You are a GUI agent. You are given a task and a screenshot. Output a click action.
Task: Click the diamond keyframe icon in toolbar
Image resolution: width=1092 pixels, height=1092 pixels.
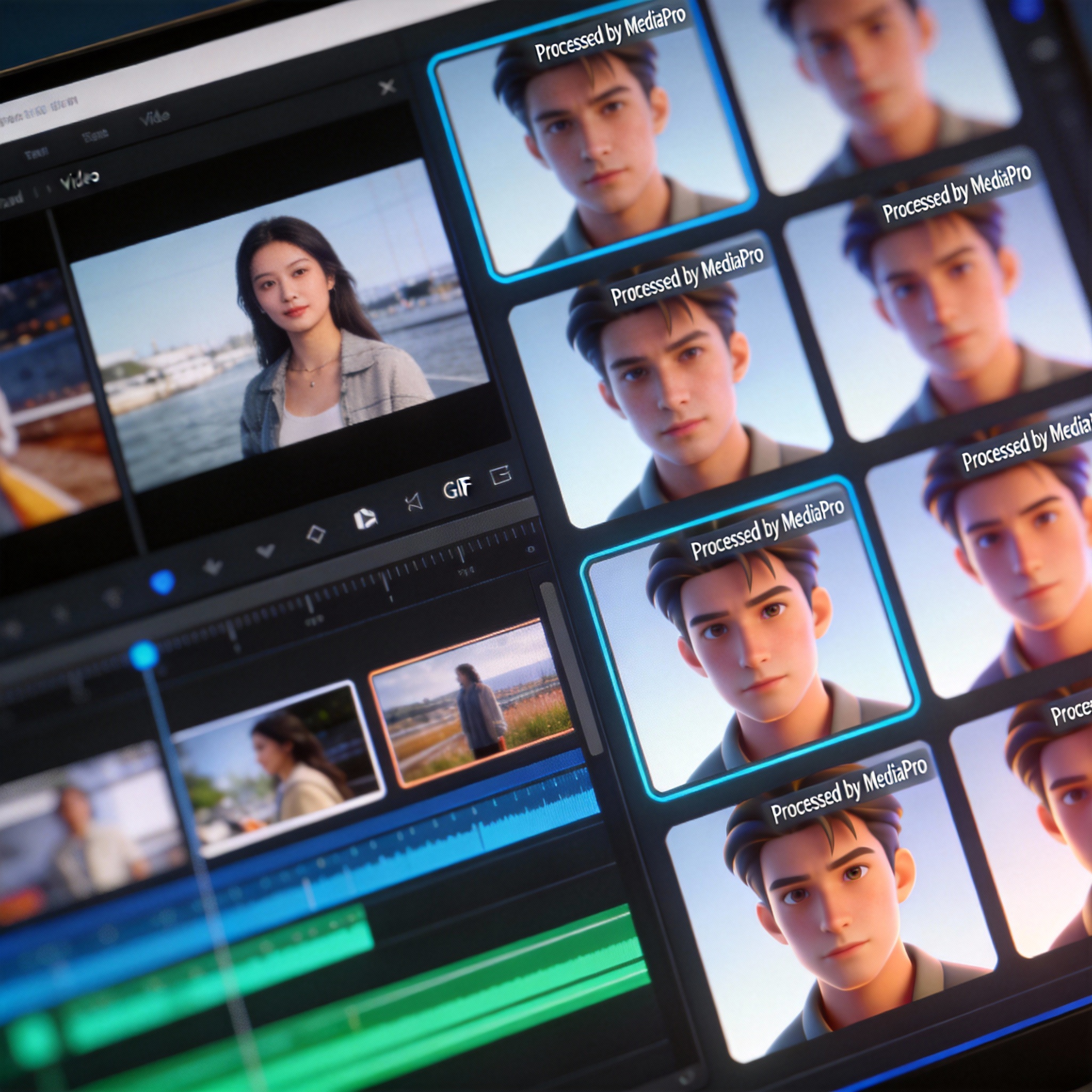(x=316, y=534)
